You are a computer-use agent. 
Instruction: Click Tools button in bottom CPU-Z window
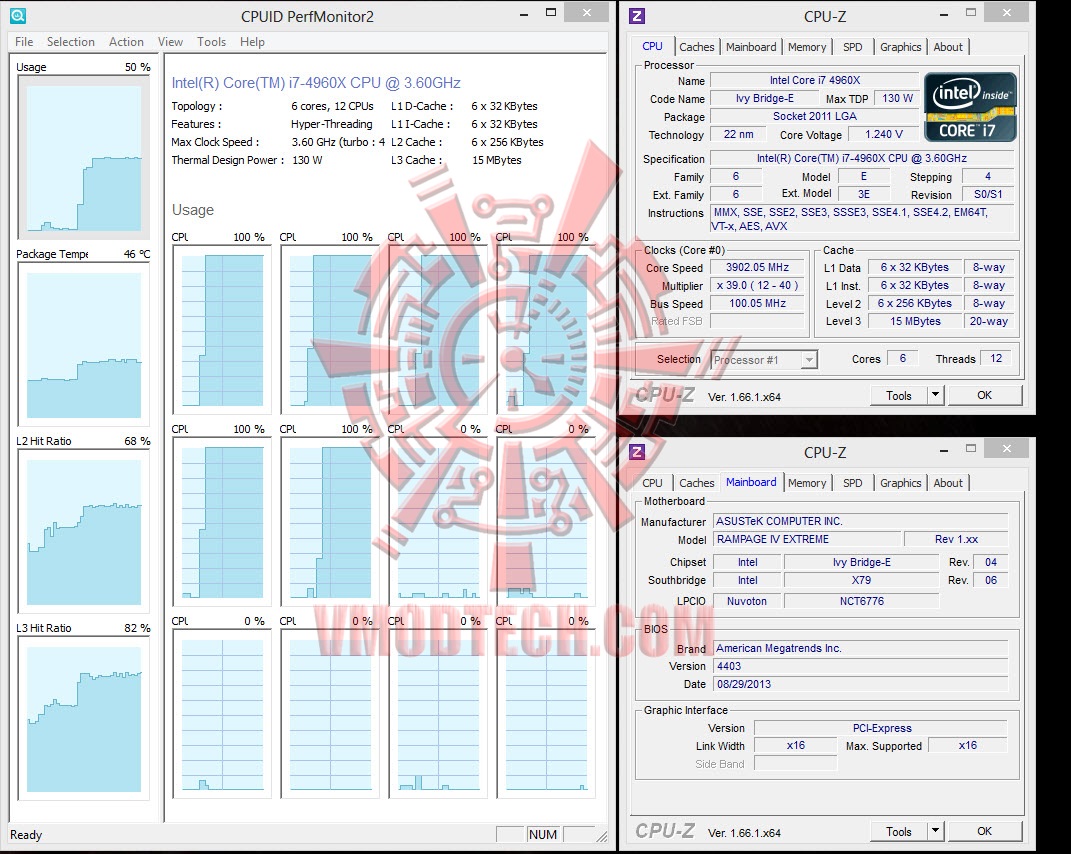click(x=898, y=831)
